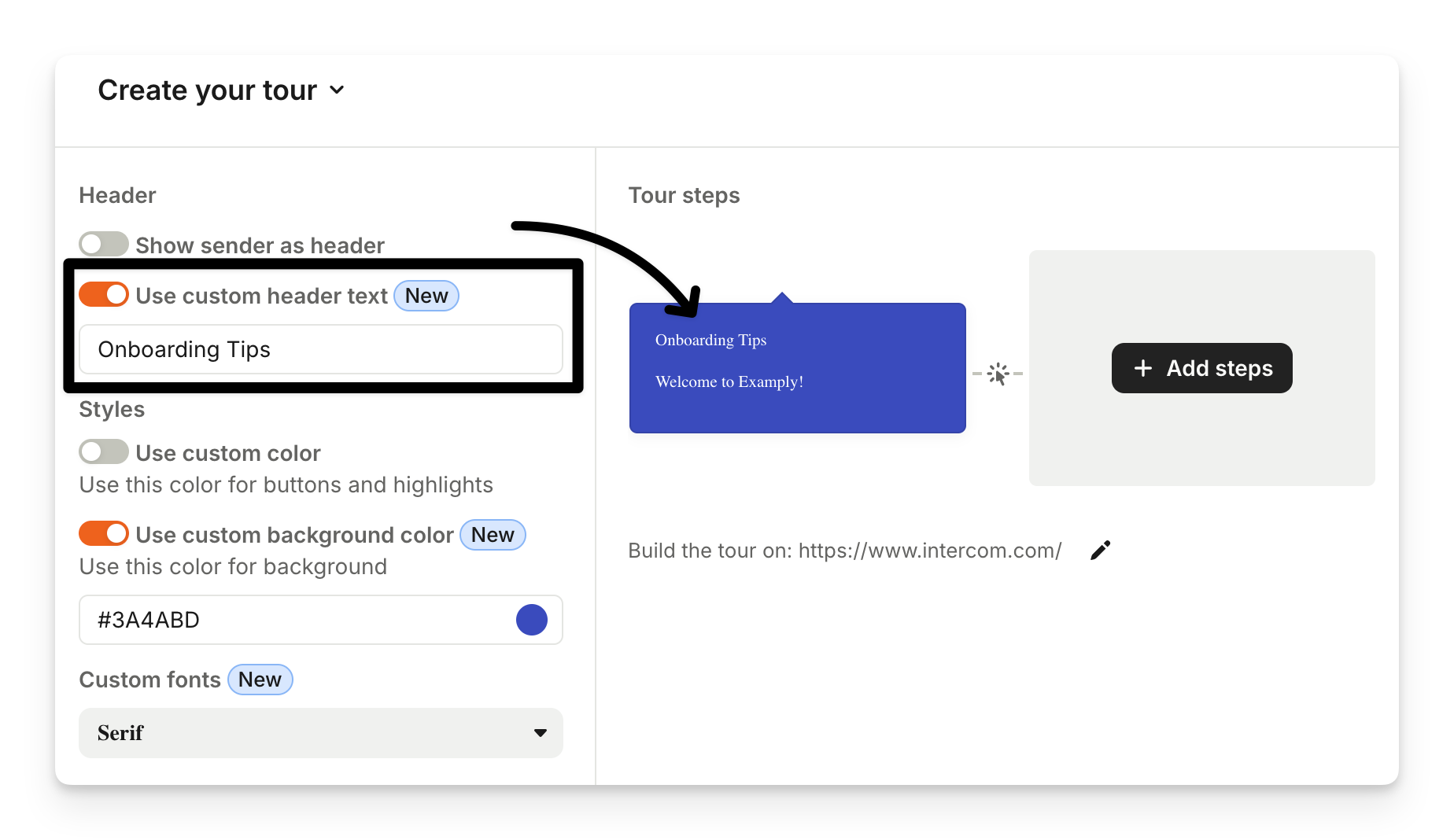Click the plus icon on Add steps
The image size is (1454, 840).
1142,367
